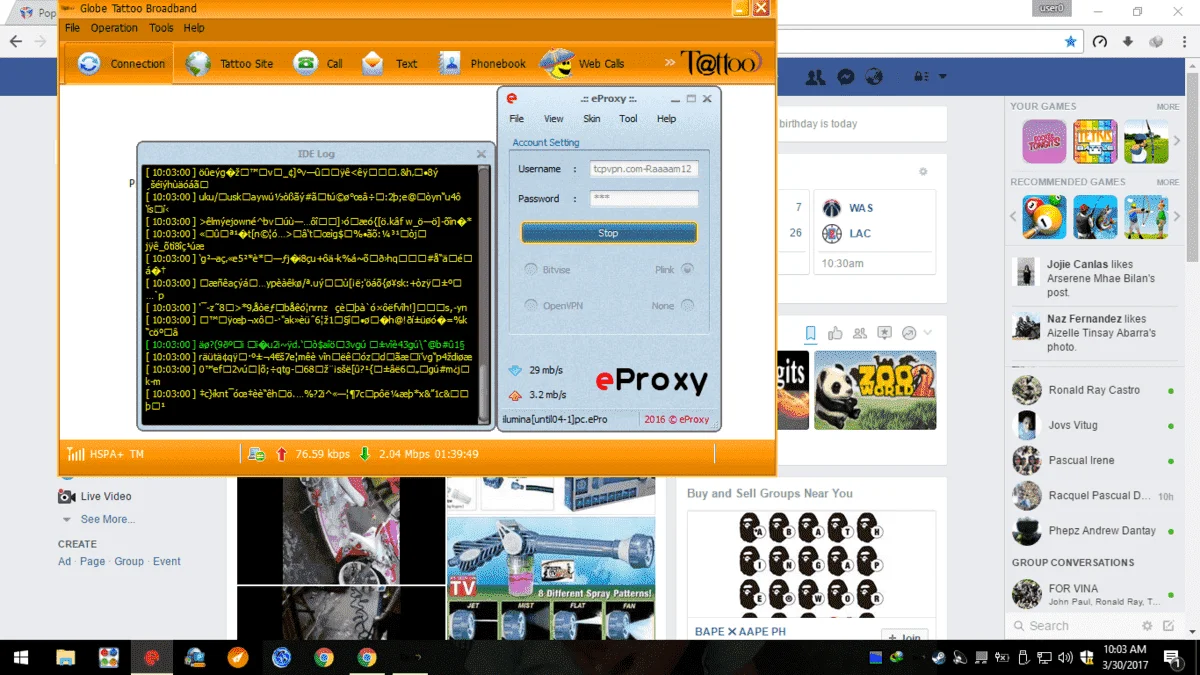Open the Call phone icon
Viewport: 1200px width, 675px height.
point(305,64)
